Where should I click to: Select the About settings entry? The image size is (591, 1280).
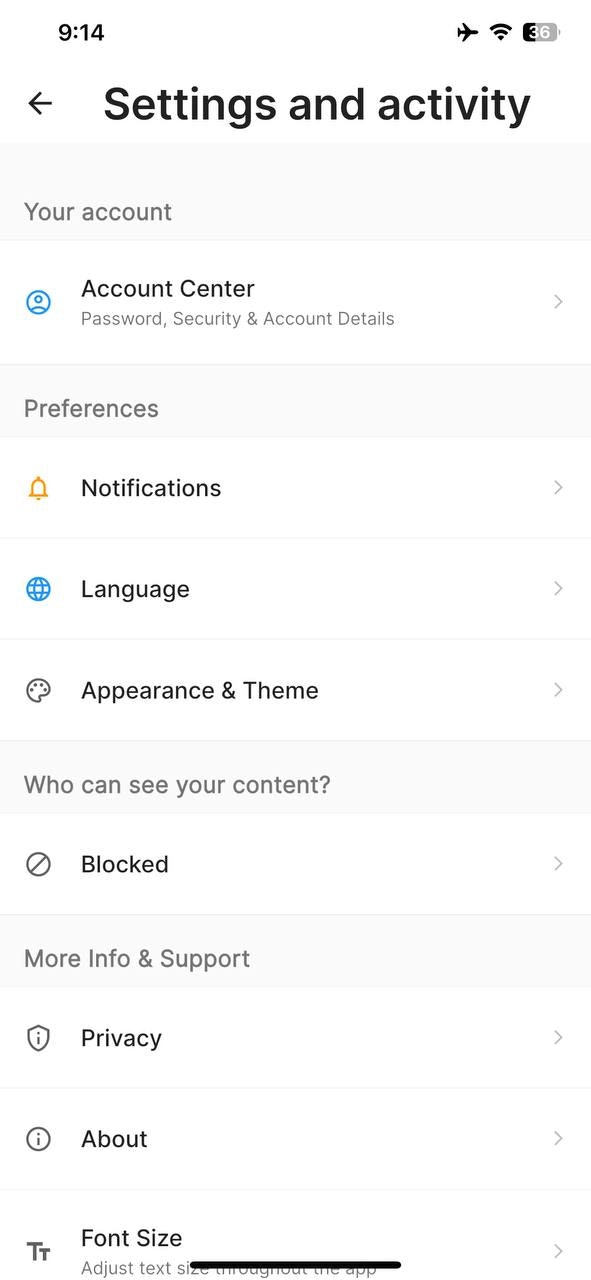click(114, 1139)
